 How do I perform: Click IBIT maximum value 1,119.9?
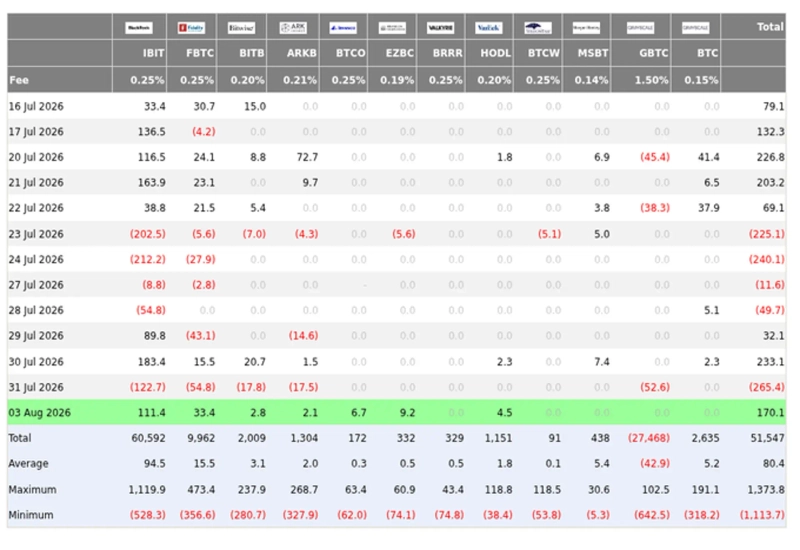(147, 490)
